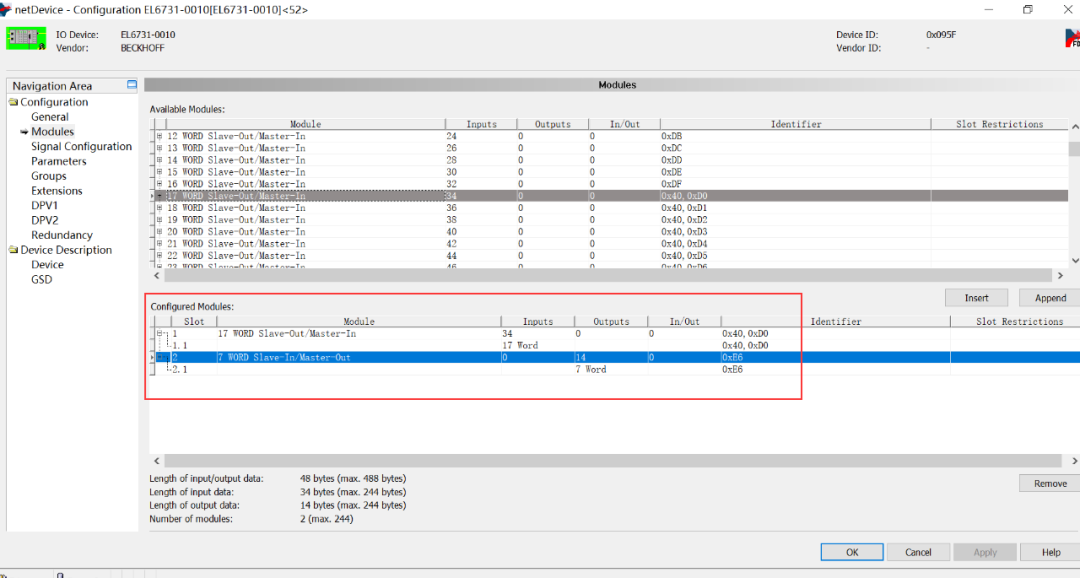Expand the 18 WORD Slave-Out/Master-In row
Viewport: 1080px width, 578px height.
click(x=158, y=208)
